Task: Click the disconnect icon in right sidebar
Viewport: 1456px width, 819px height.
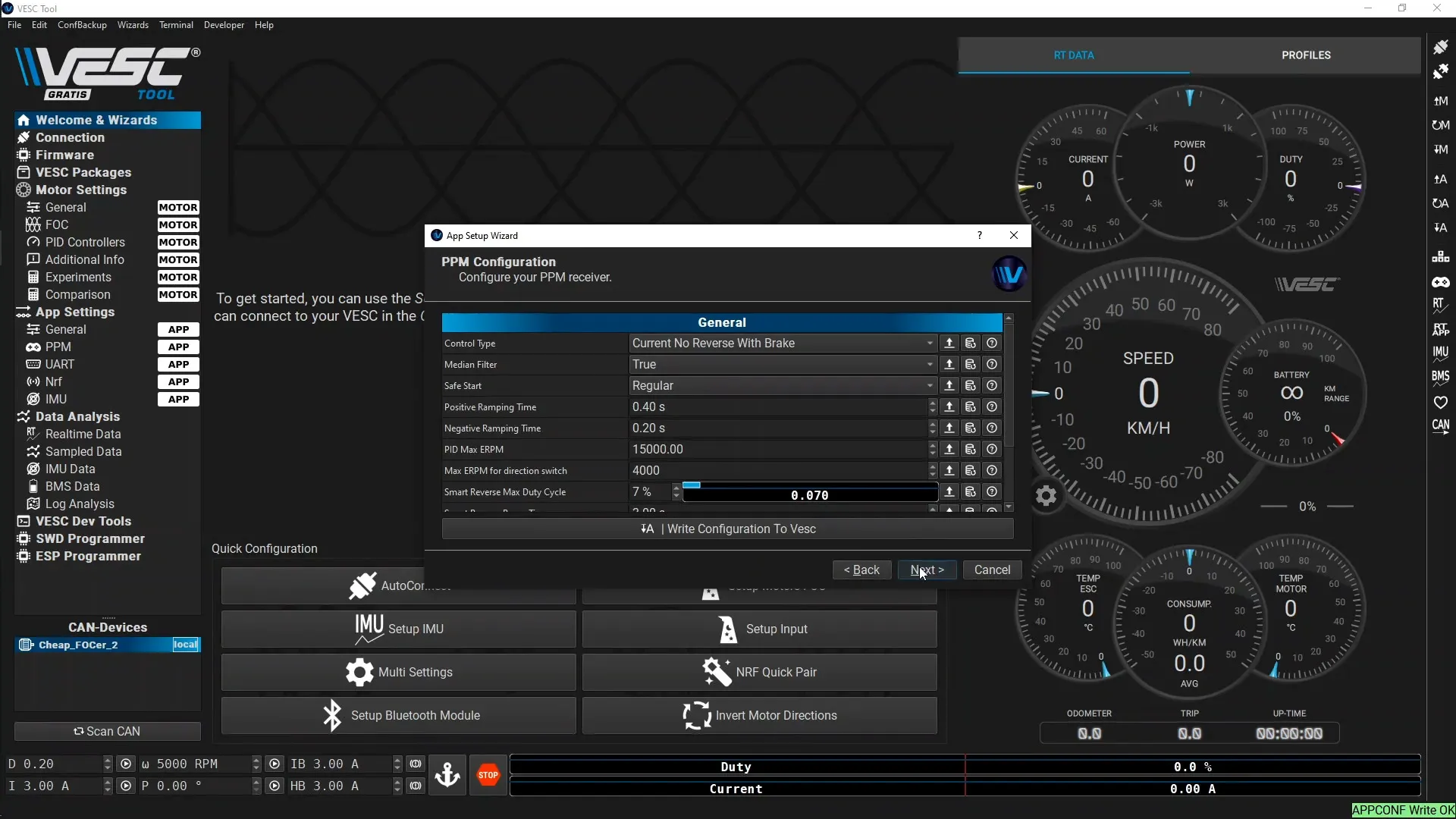Action: [x=1442, y=70]
